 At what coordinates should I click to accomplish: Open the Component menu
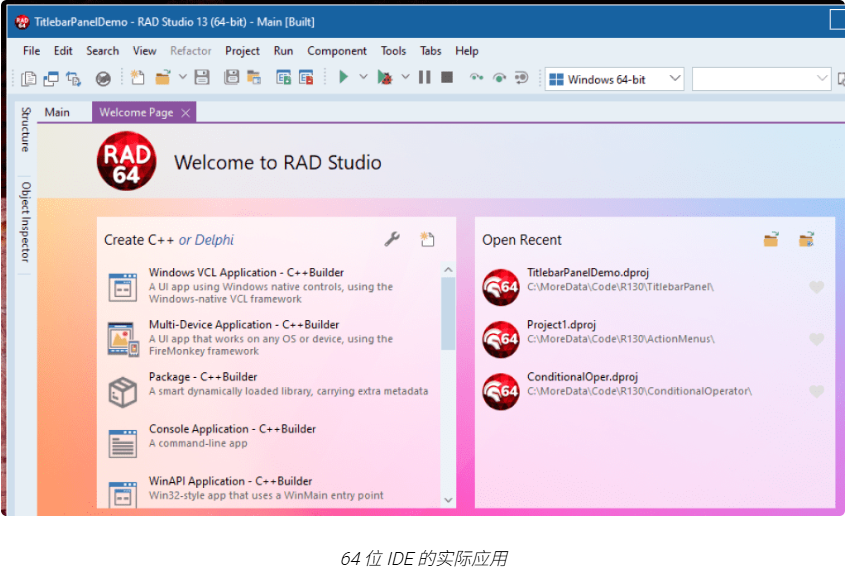pyautogui.click(x=337, y=51)
